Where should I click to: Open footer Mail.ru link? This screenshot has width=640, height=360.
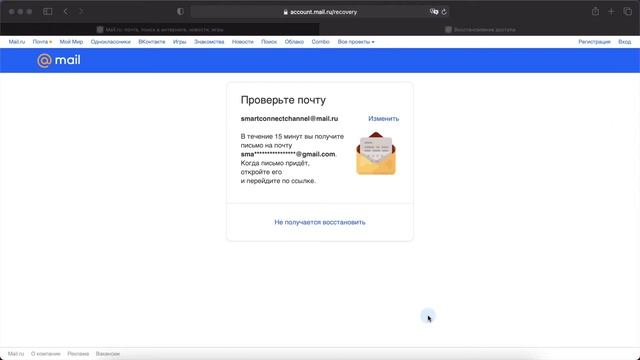click(16, 353)
